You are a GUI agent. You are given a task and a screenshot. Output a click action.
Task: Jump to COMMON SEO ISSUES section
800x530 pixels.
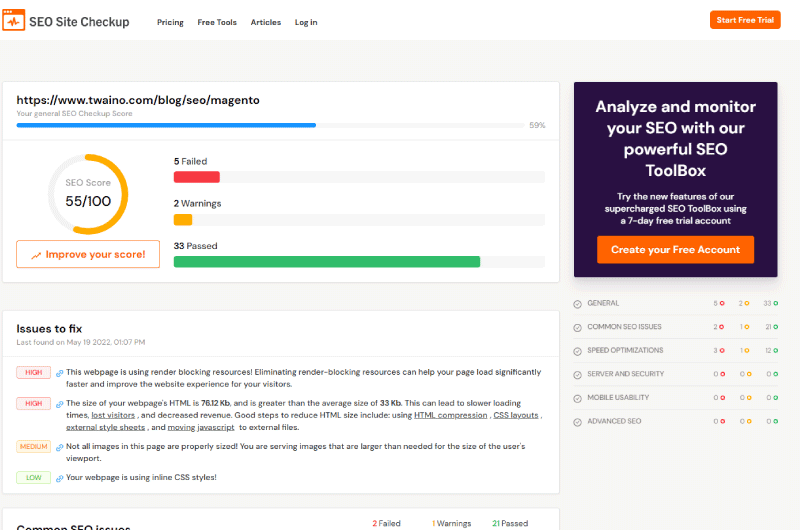(x=624, y=326)
